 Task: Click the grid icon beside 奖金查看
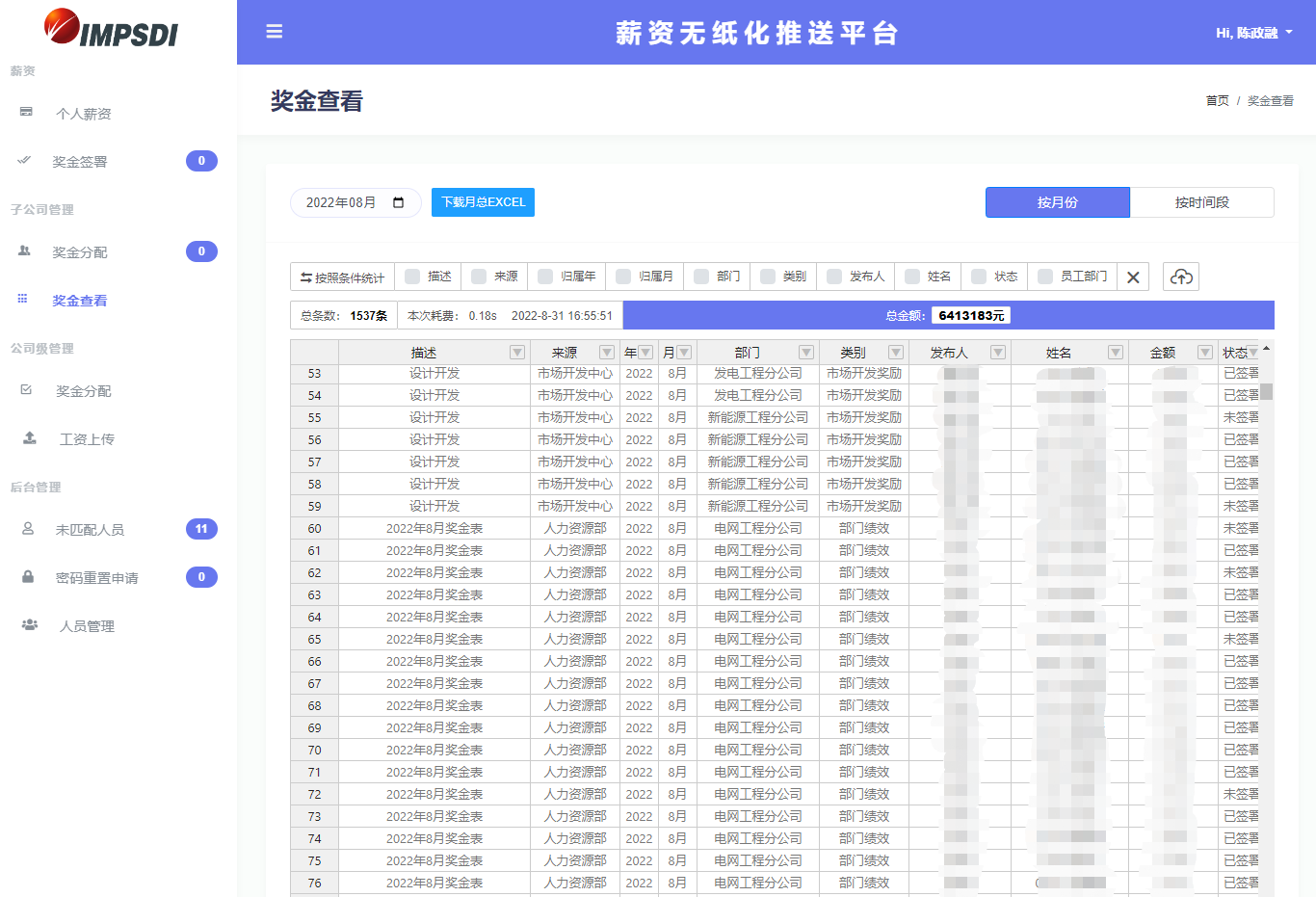tap(22, 299)
